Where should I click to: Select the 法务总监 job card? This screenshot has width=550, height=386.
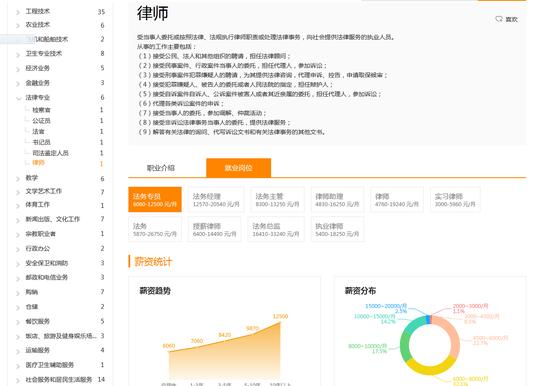(x=276, y=229)
